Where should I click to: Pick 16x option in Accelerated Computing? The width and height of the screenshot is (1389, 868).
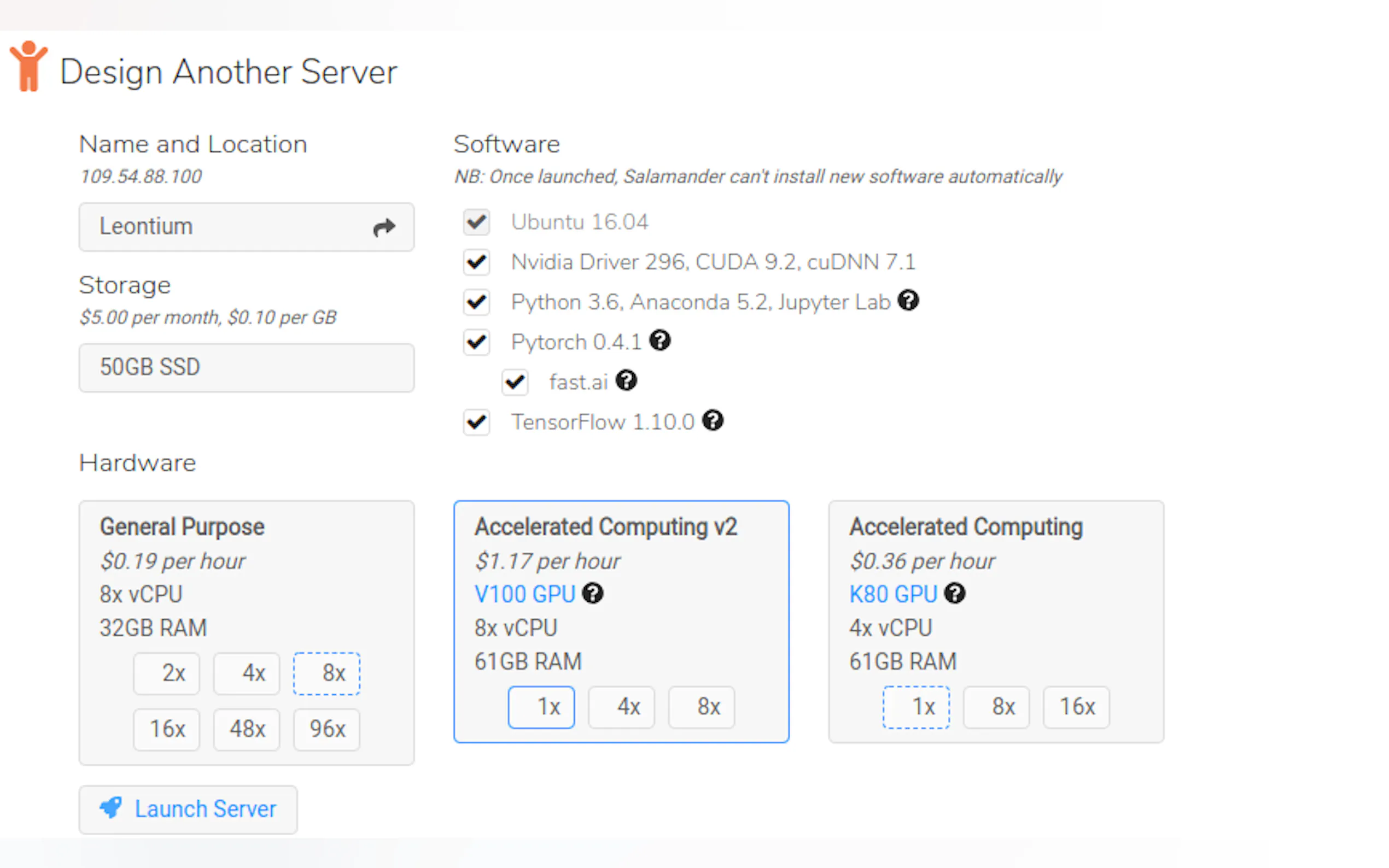point(1076,707)
